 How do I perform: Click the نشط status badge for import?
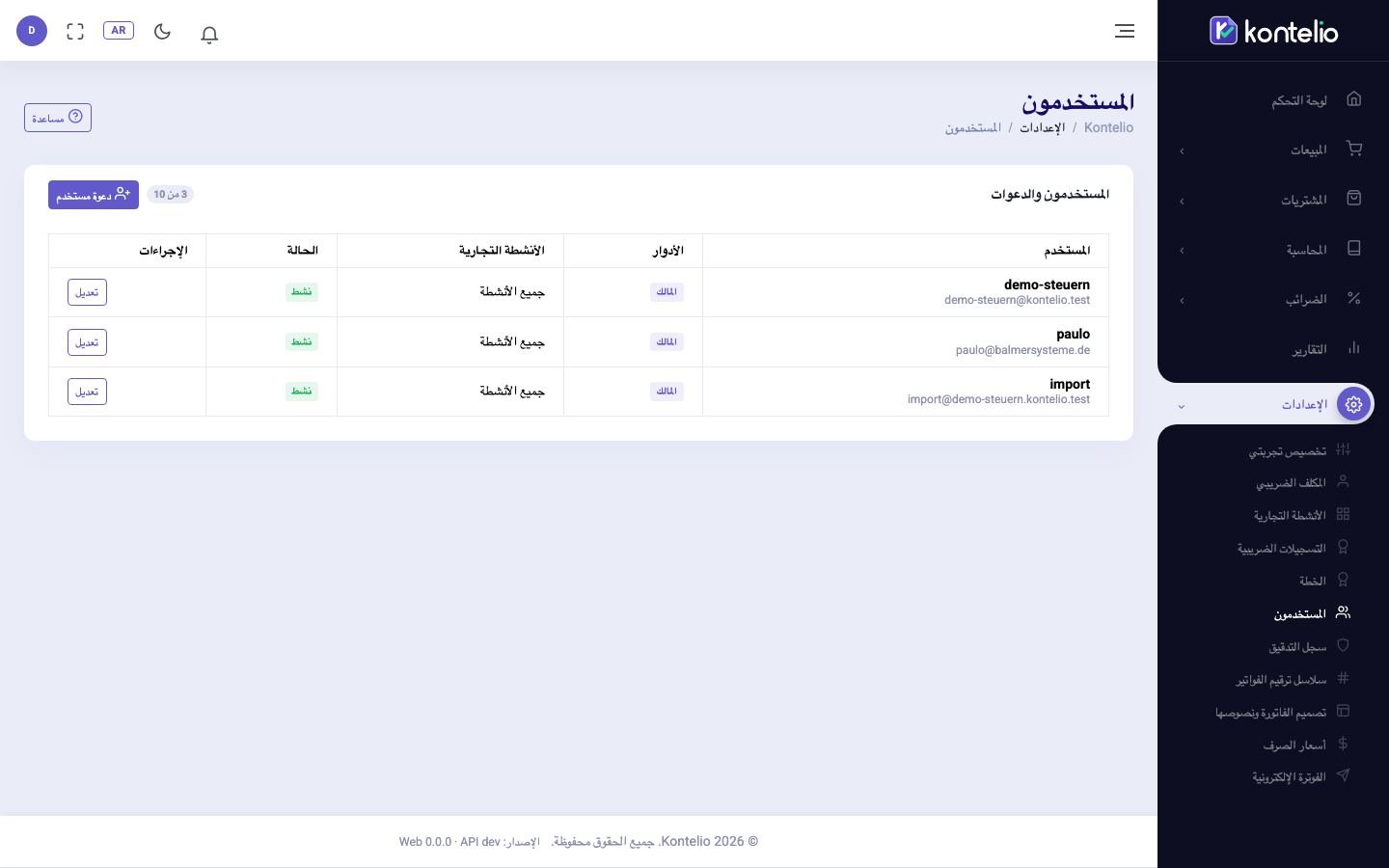tap(302, 391)
